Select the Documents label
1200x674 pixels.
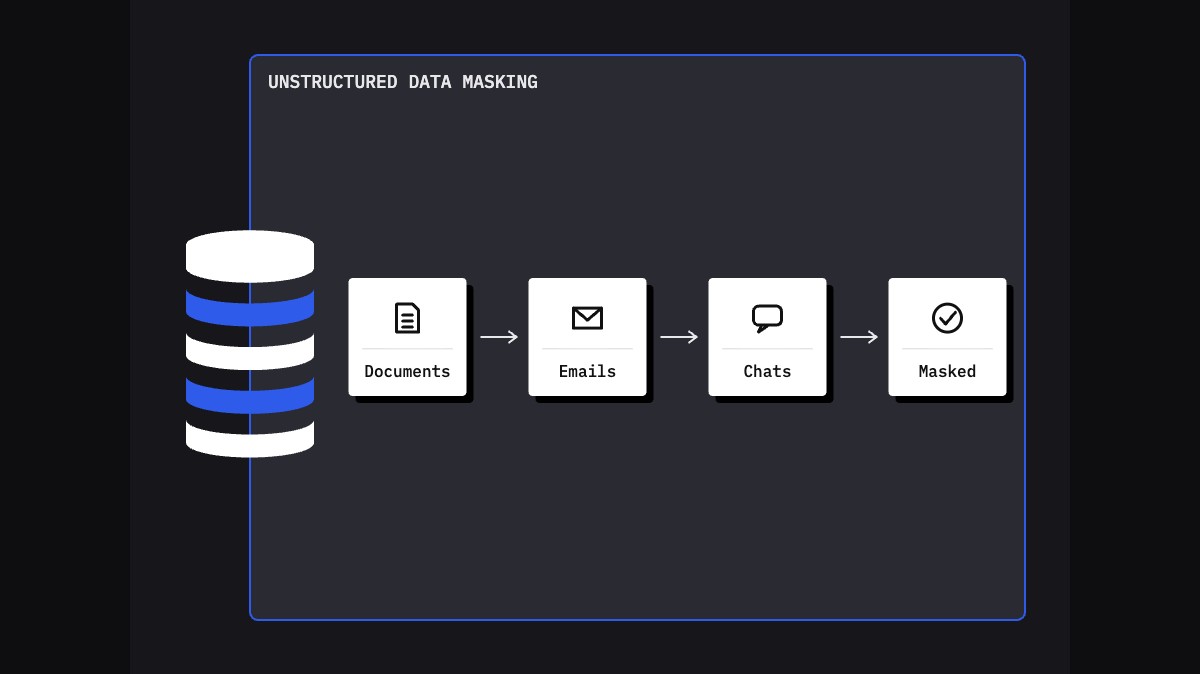point(407,371)
